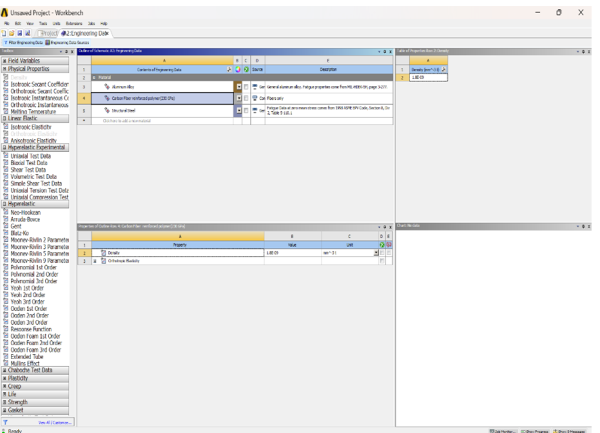The height and width of the screenshot is (433, 600).
Task: Select Biaxial Test Data entry
Action: pyautogui.click(x=29, y=163)
